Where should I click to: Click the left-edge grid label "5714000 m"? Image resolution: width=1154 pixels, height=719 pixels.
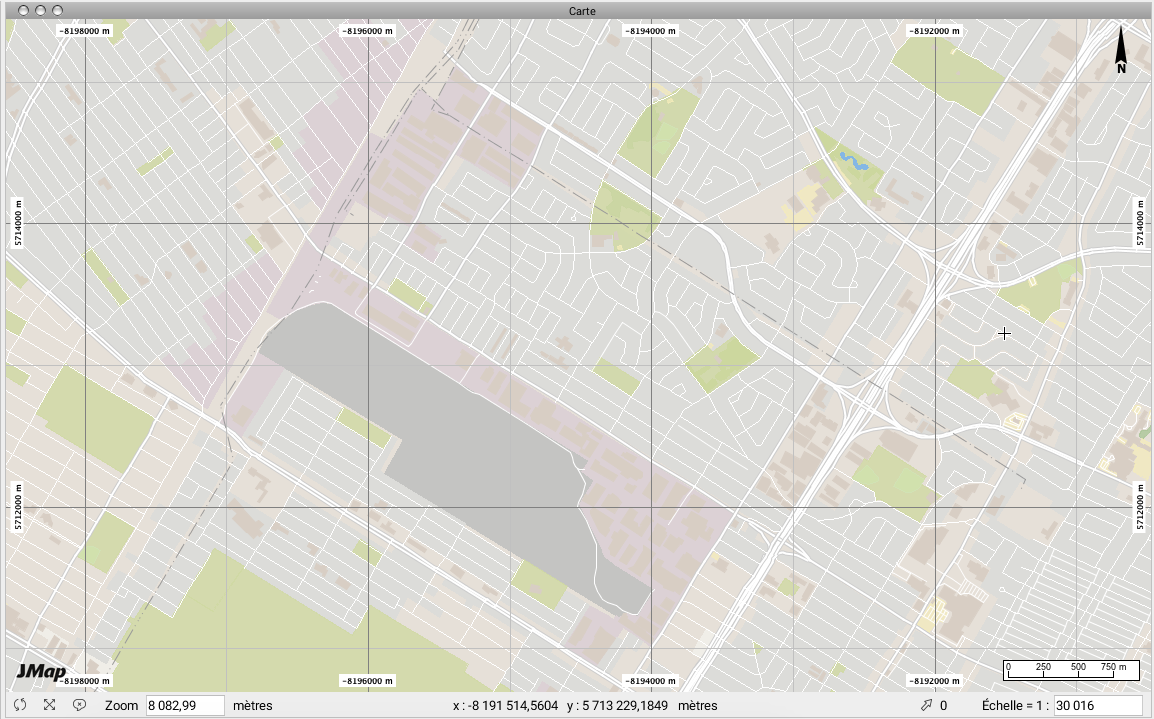click(x=18, y=223)
